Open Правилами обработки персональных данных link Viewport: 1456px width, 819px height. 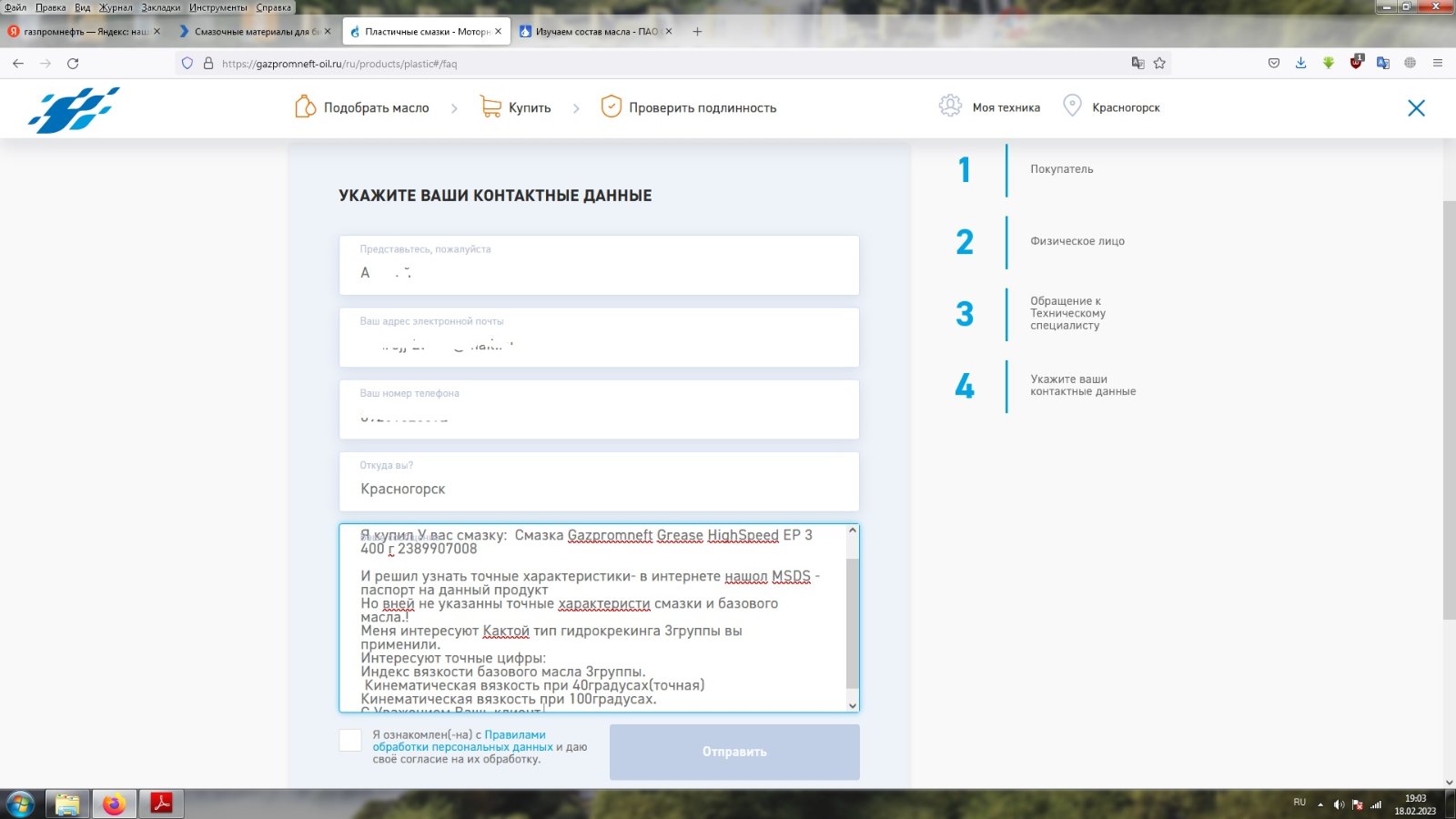[463, 741]
